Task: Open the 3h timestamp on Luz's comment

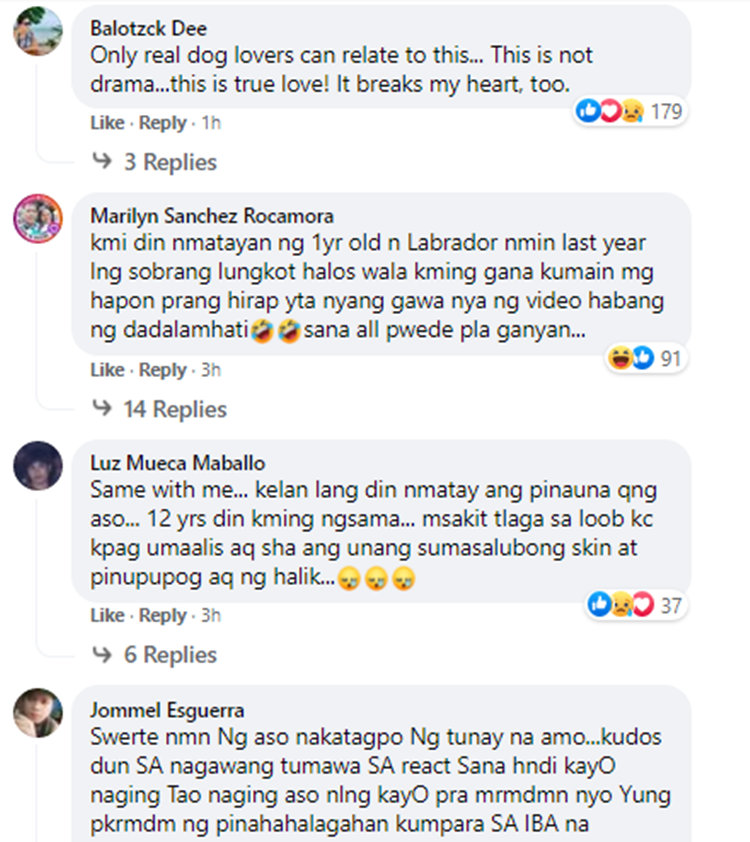Action: click(211, 615)
